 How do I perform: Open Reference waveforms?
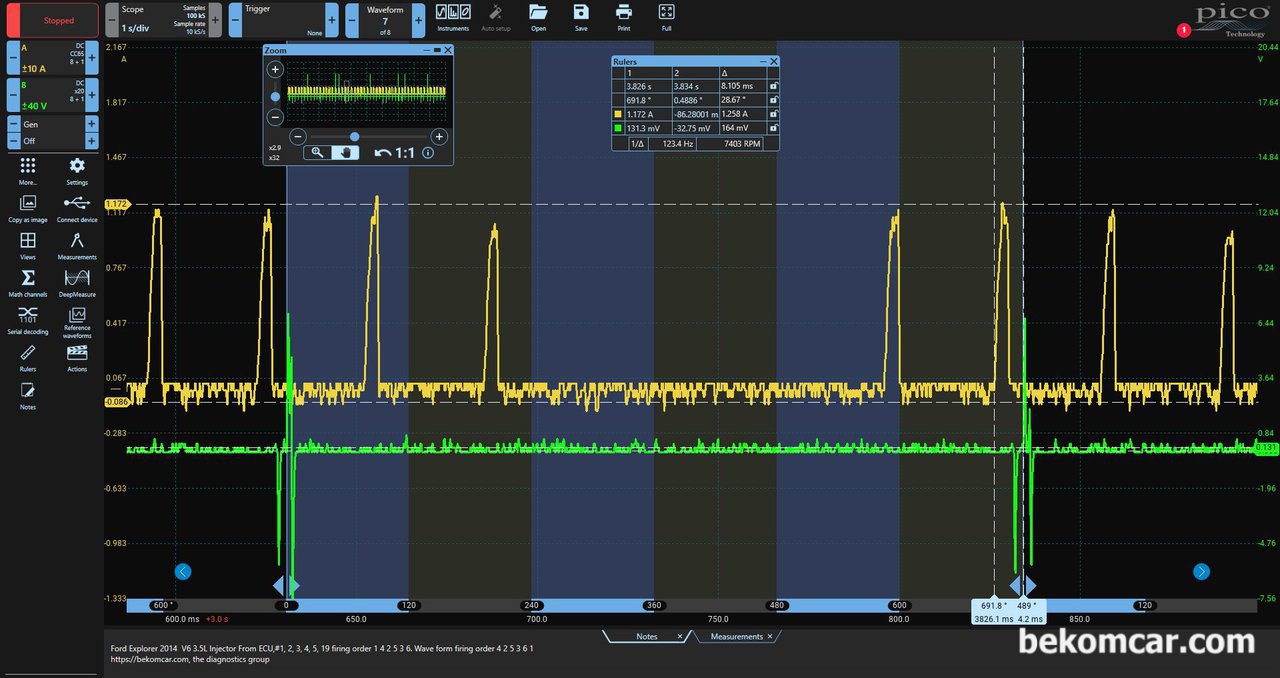(x=77, y=322)
